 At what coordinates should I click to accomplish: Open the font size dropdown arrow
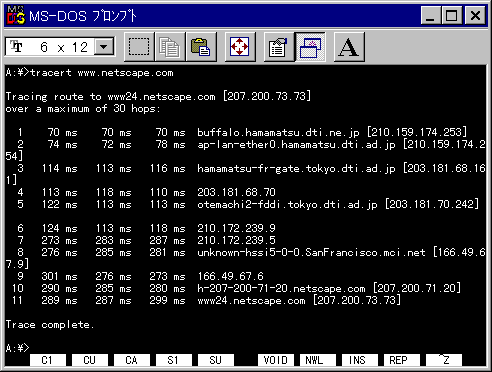tap(104, 47)
